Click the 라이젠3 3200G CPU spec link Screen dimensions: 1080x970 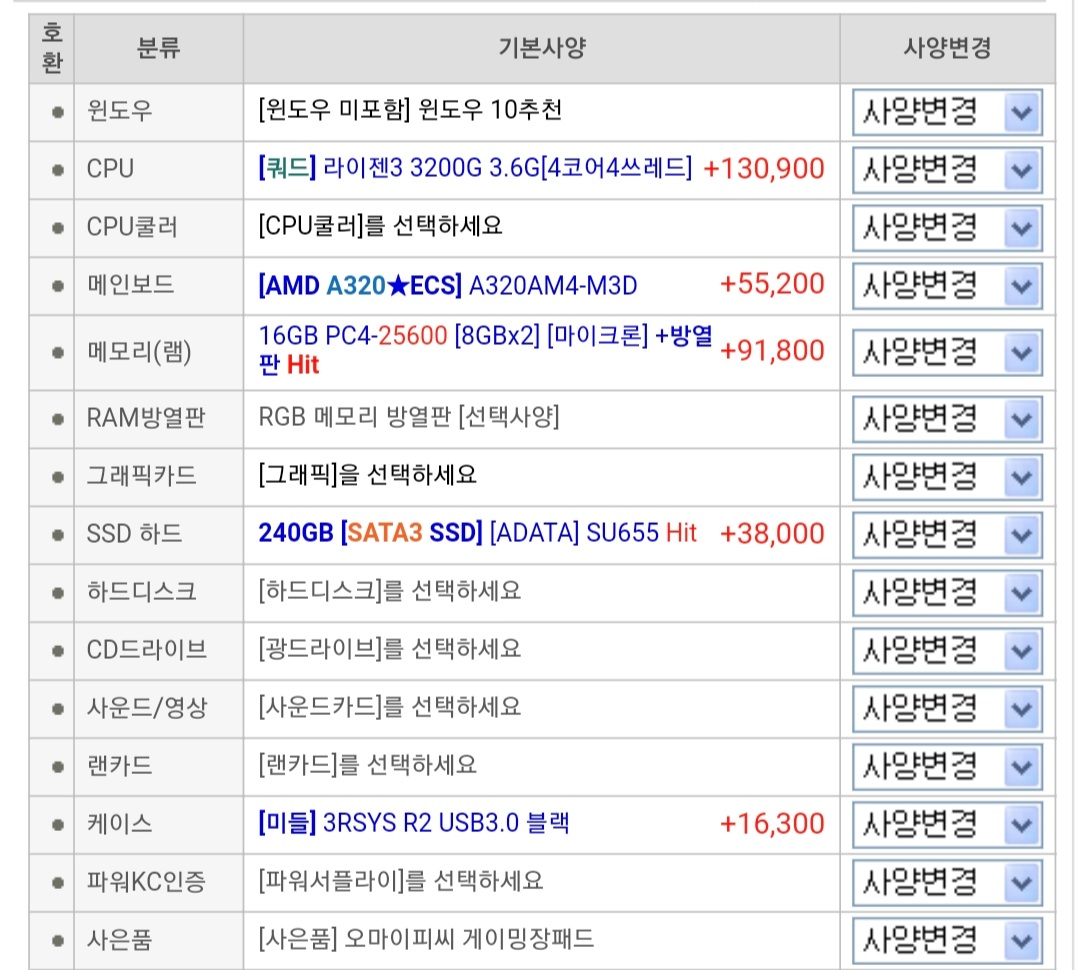(x=475, y=168)
